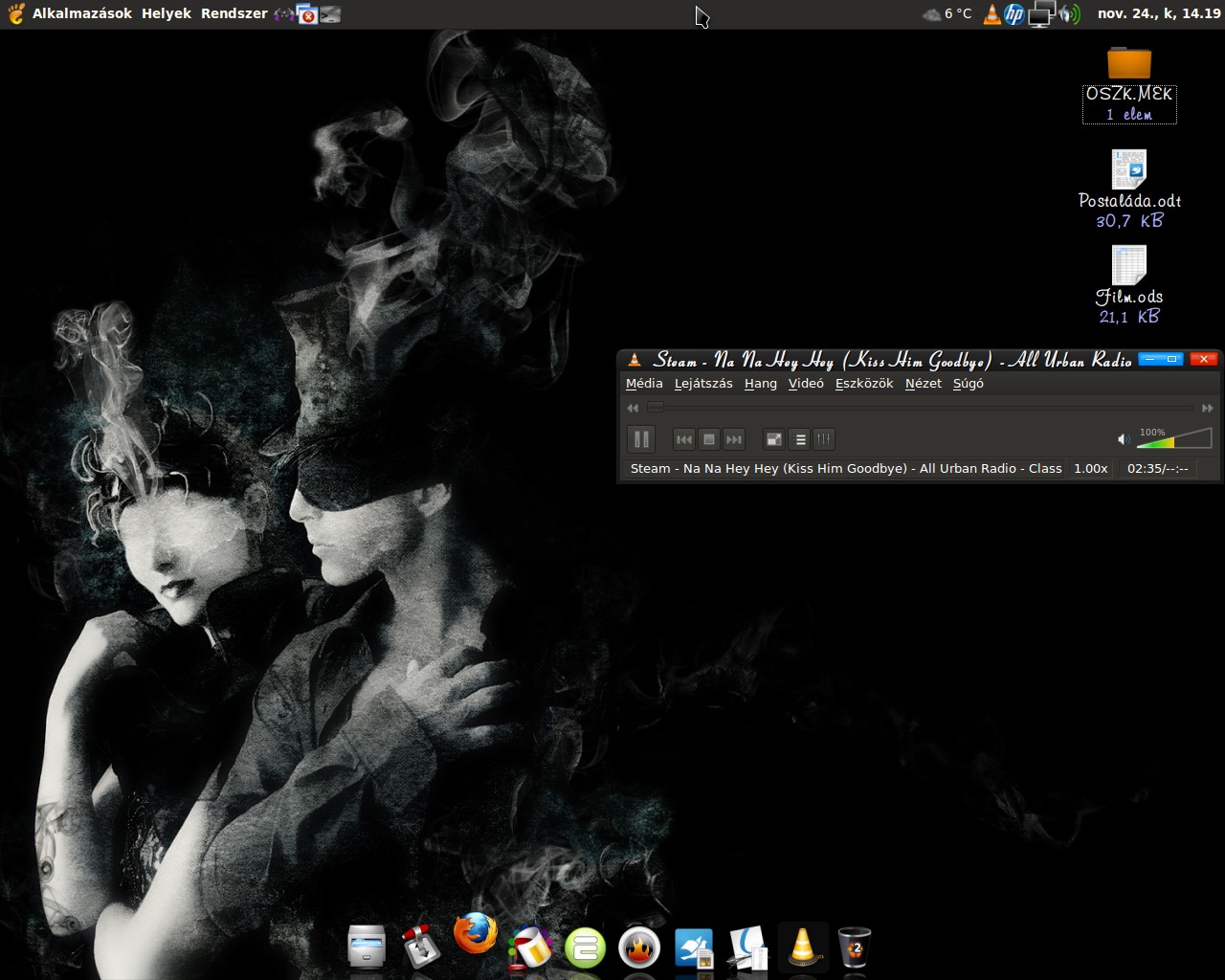Open the Nézet menu
This screenshot has height=980, width=1225.
pyautogui.click(x=924, y=383)
